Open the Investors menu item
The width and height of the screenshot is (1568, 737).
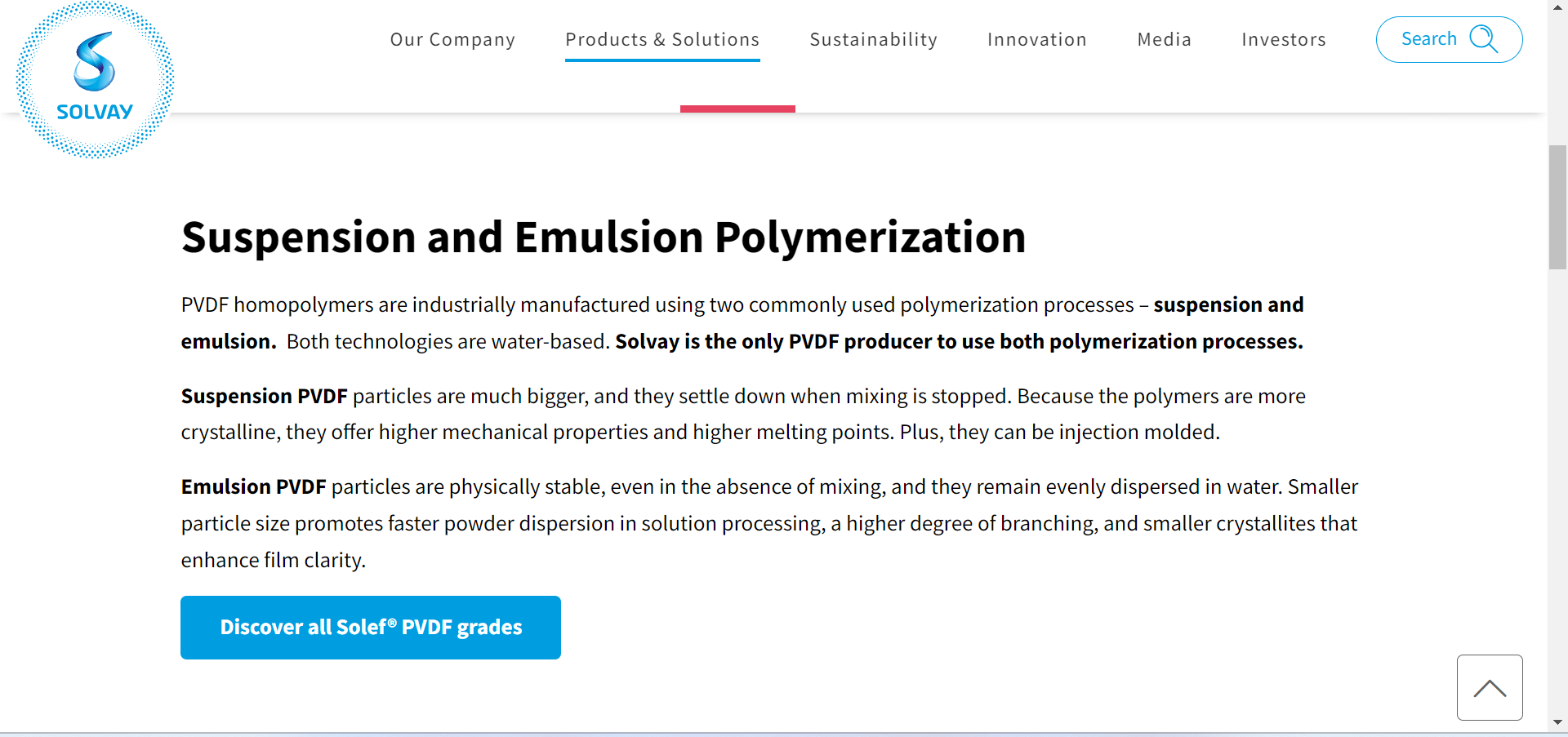1283,39
